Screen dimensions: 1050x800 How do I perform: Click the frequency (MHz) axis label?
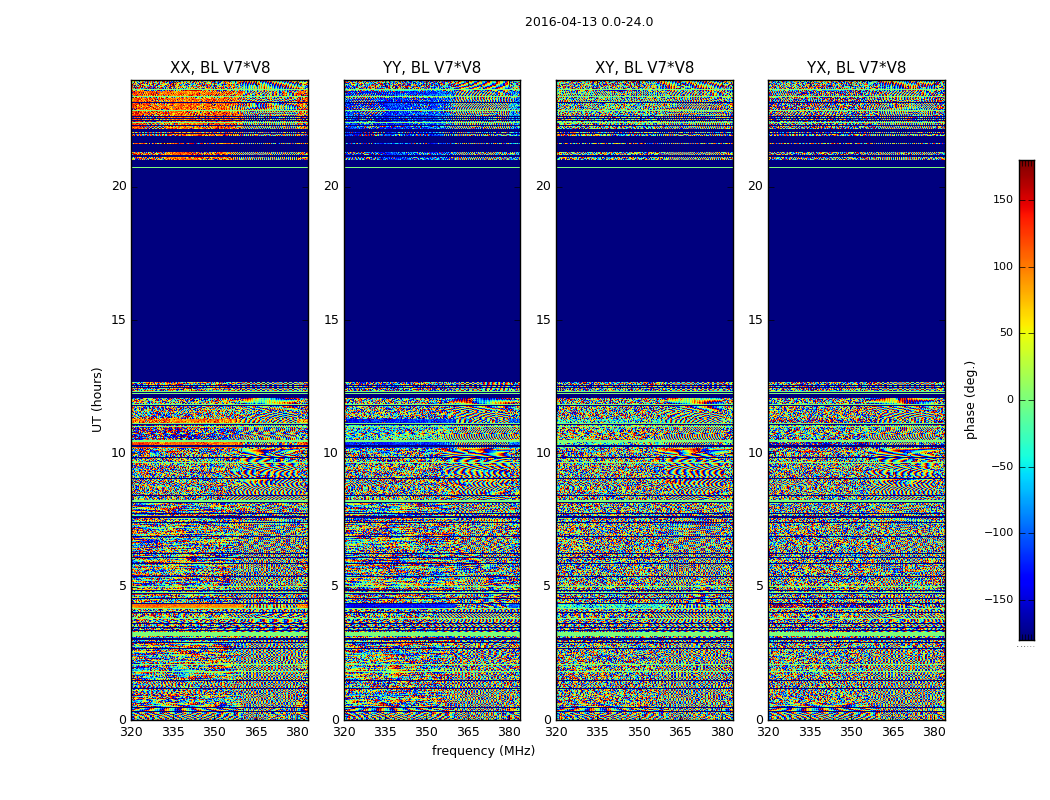[x=483, y=750]
